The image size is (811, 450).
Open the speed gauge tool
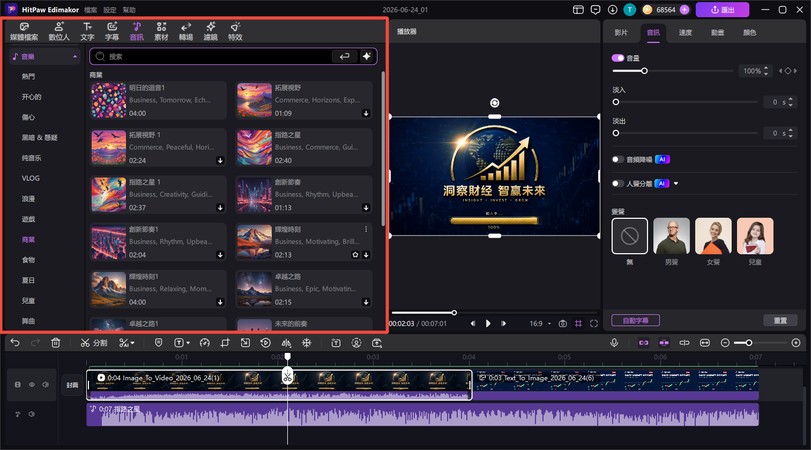point(205,343)
